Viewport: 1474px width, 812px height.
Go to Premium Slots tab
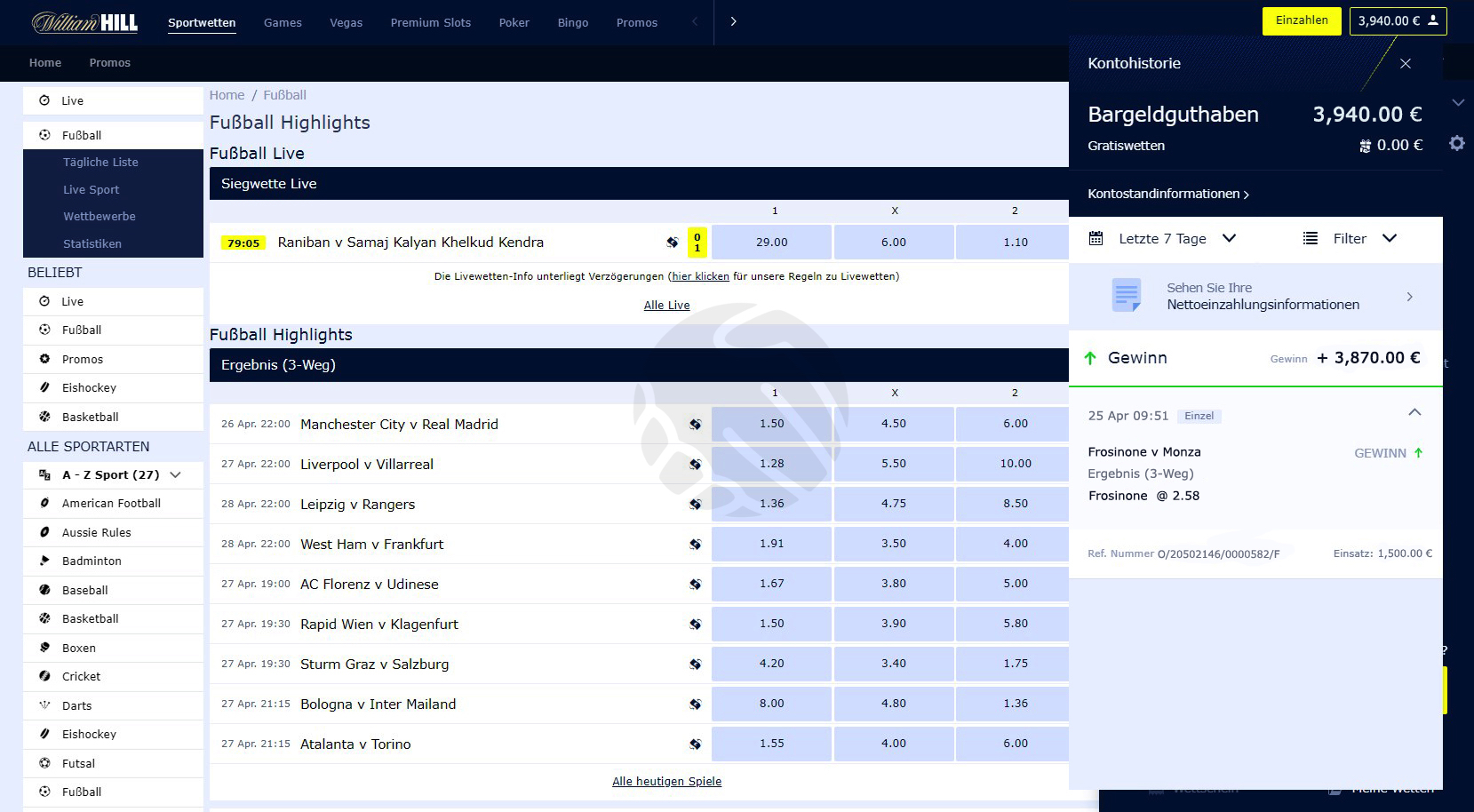coord(431,23)
